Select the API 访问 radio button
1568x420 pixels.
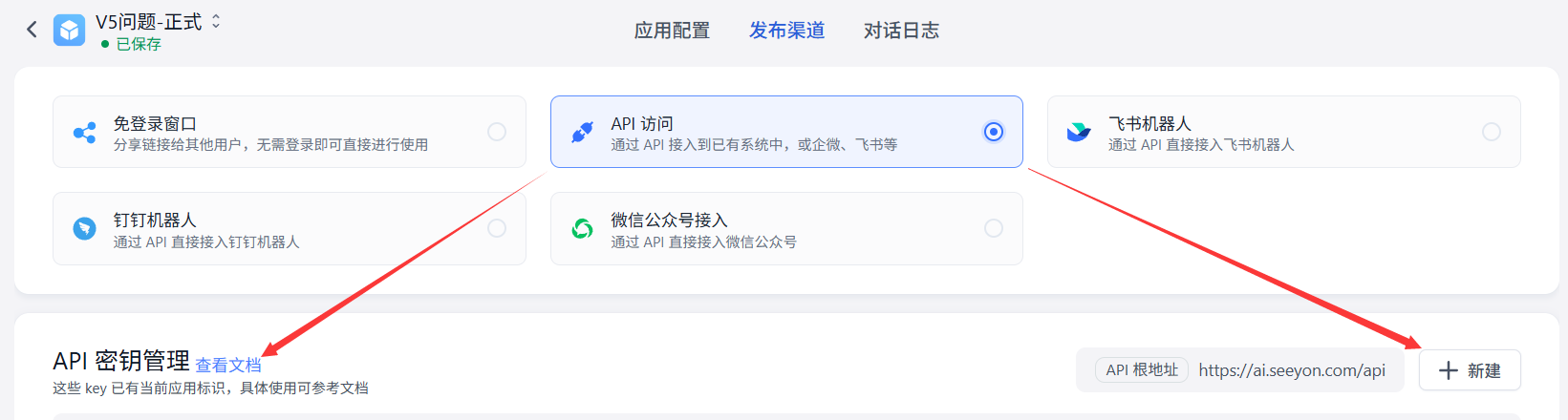(x=994, y=132)
